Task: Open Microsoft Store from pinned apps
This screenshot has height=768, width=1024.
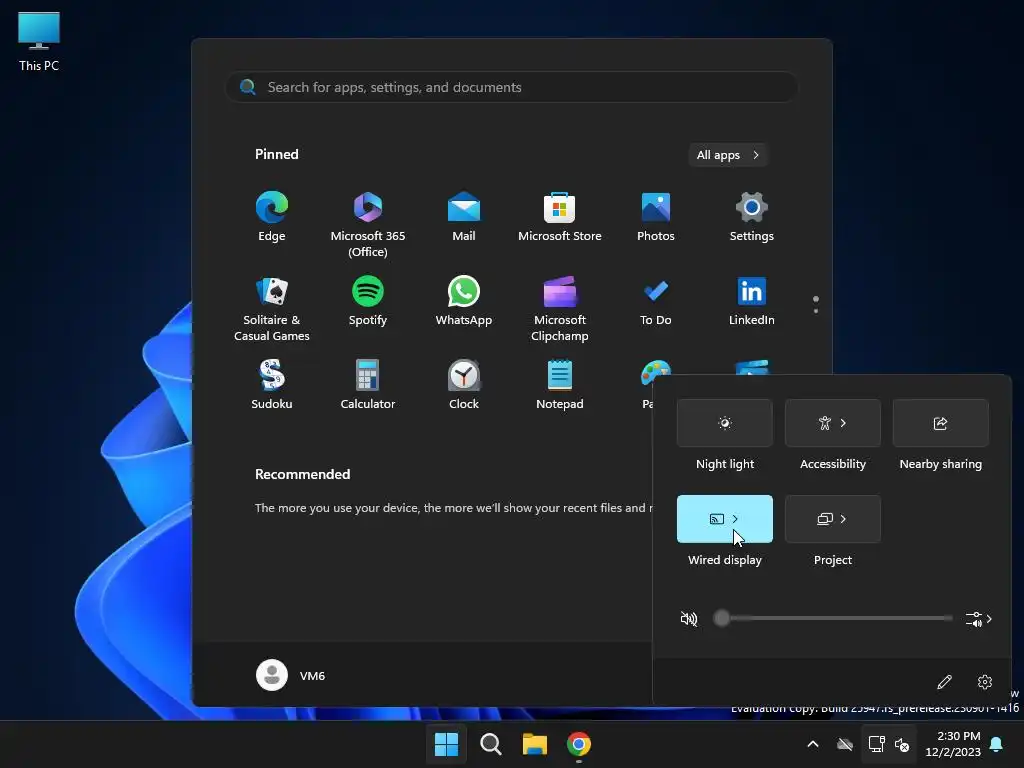Action: click(560, 217)
